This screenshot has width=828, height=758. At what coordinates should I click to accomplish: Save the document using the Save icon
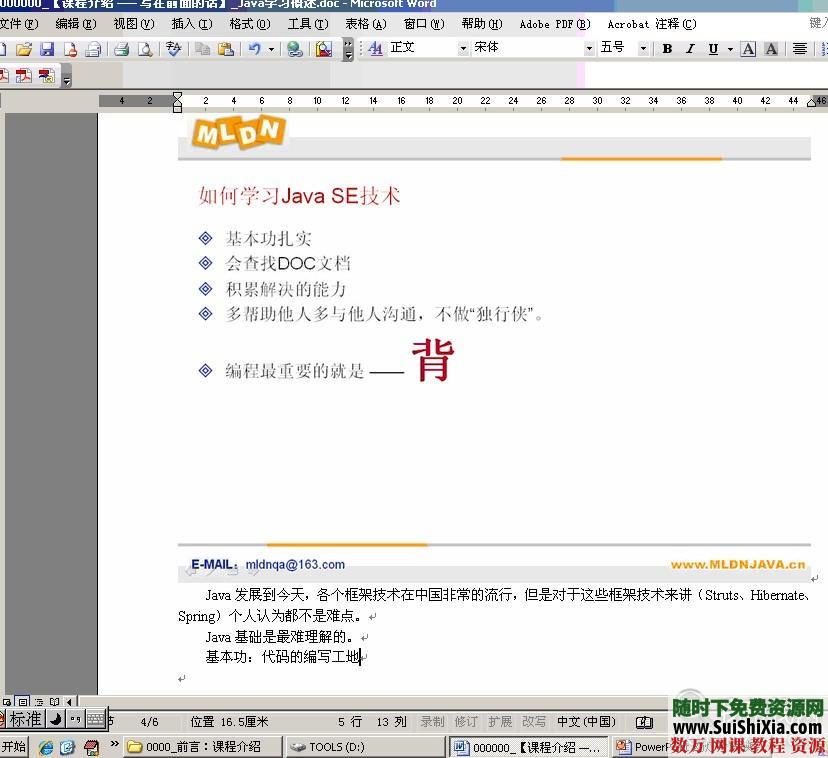coord(47,48)
